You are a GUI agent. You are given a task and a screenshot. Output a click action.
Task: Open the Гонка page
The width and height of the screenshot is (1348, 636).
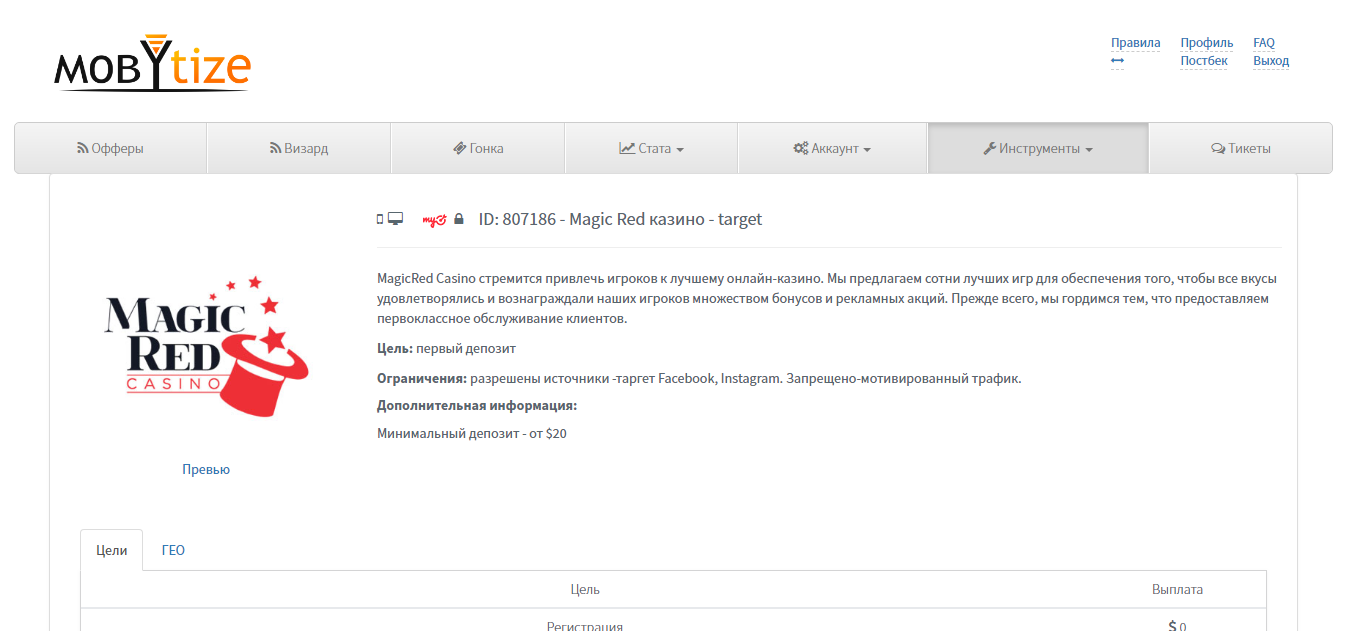point(478,148)
